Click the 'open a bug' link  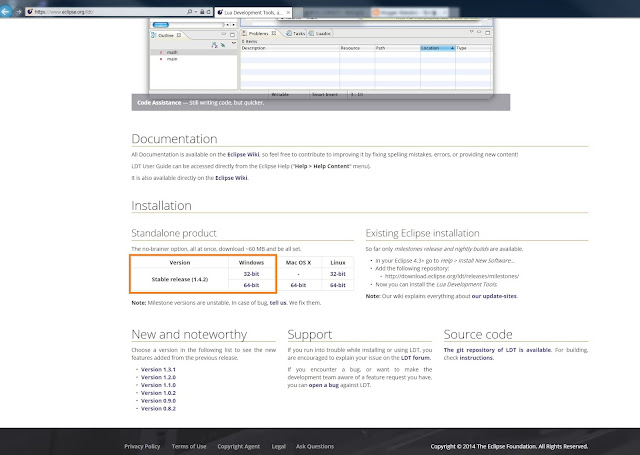click(324, 385)
